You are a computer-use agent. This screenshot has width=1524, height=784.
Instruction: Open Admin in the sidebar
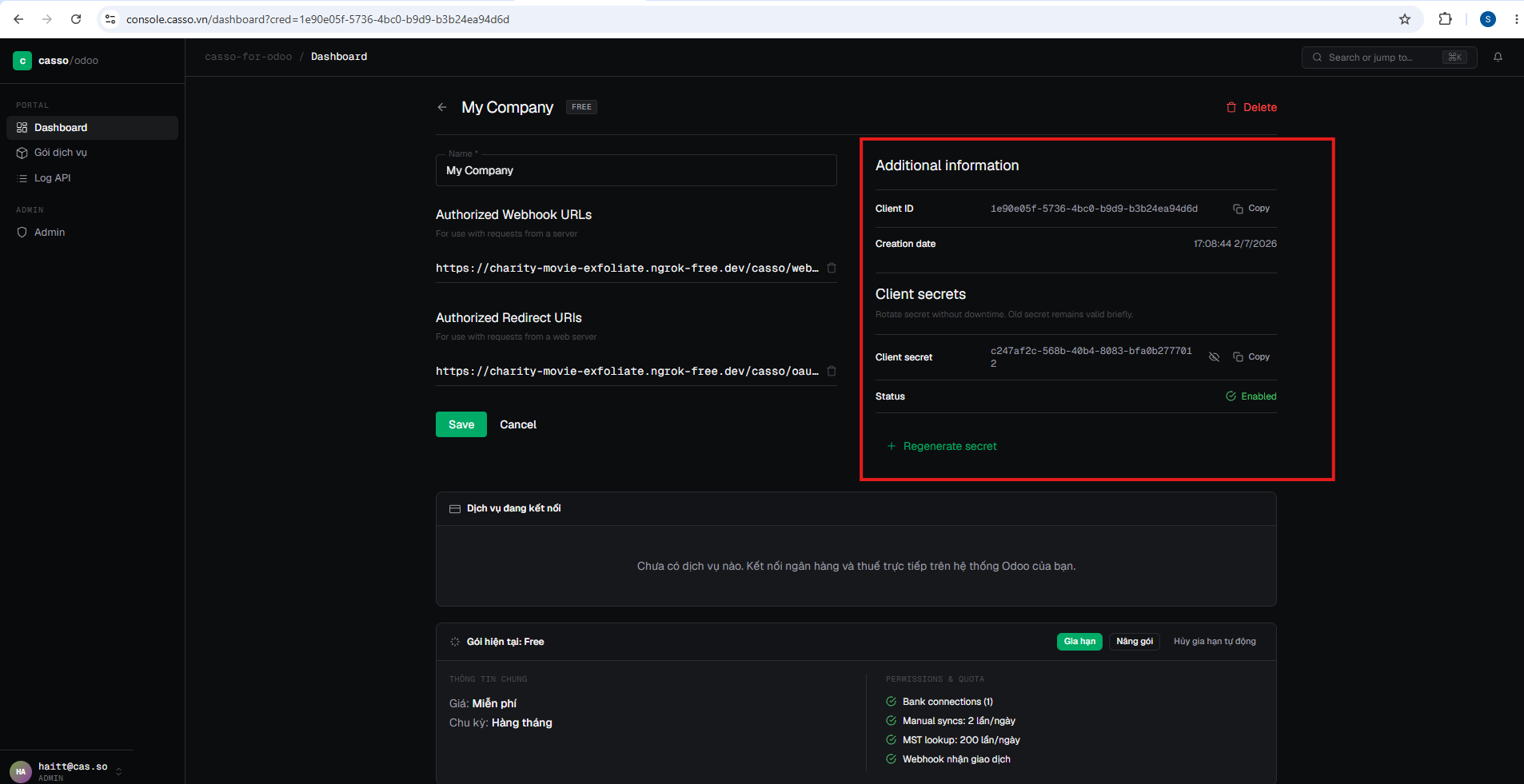(92, 233)
